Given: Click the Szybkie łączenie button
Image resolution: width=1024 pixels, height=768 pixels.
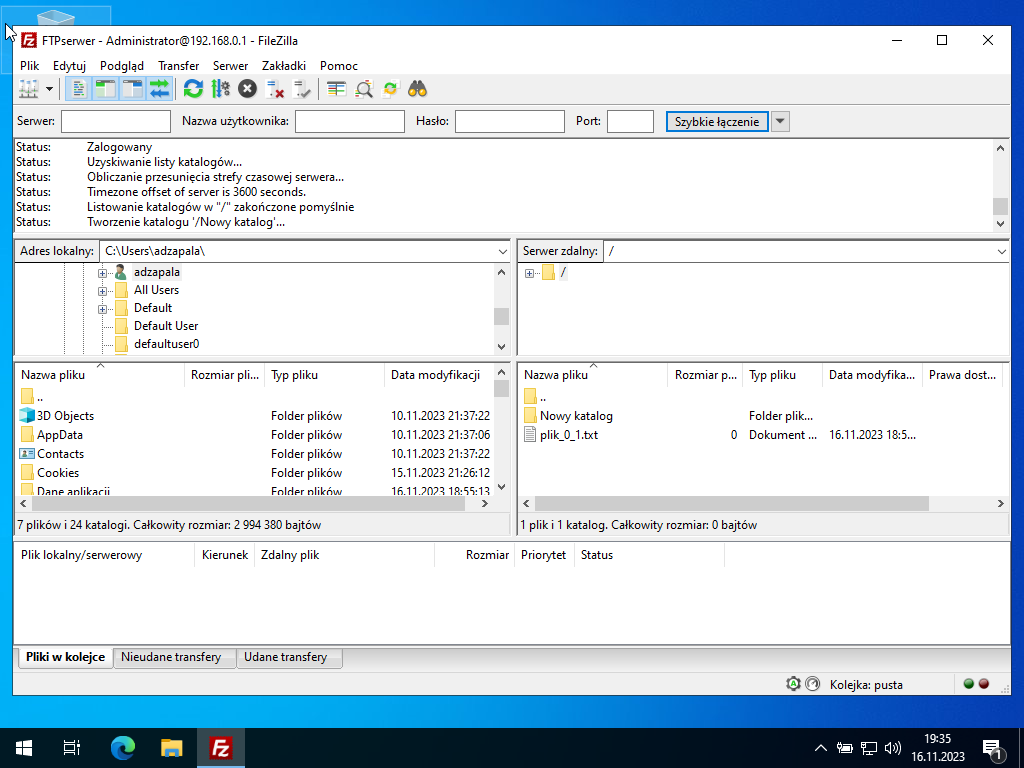Looking at the screenshot, I should (x=716, y=121).
